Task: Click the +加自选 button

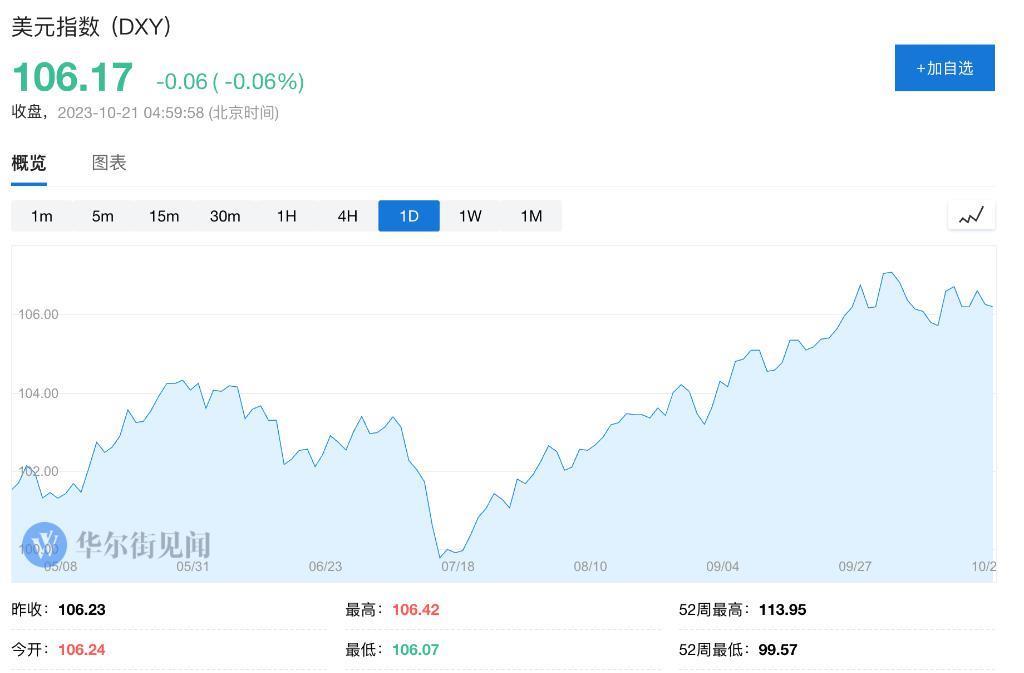Action: click(944, 67)
